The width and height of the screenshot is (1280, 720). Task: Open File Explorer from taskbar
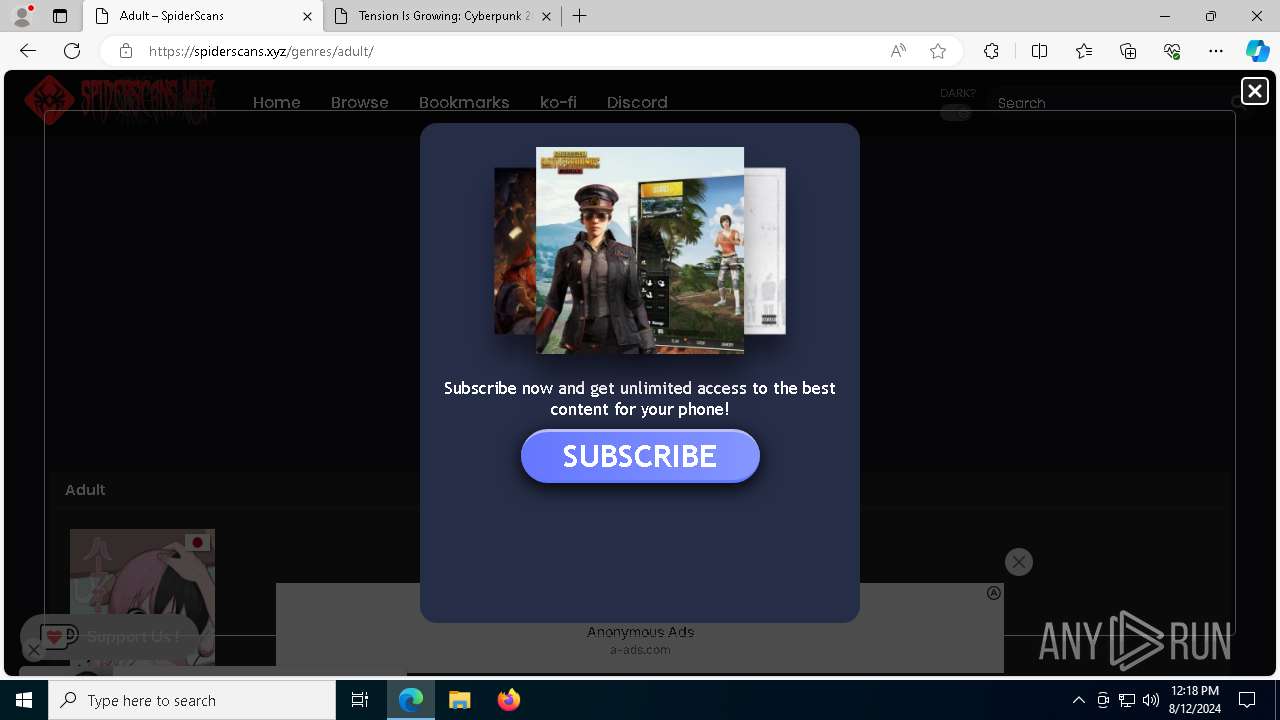coord(460,700)
